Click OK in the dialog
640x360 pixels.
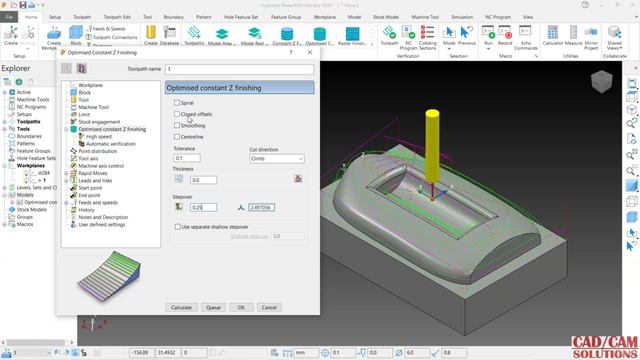pos(241,307)
